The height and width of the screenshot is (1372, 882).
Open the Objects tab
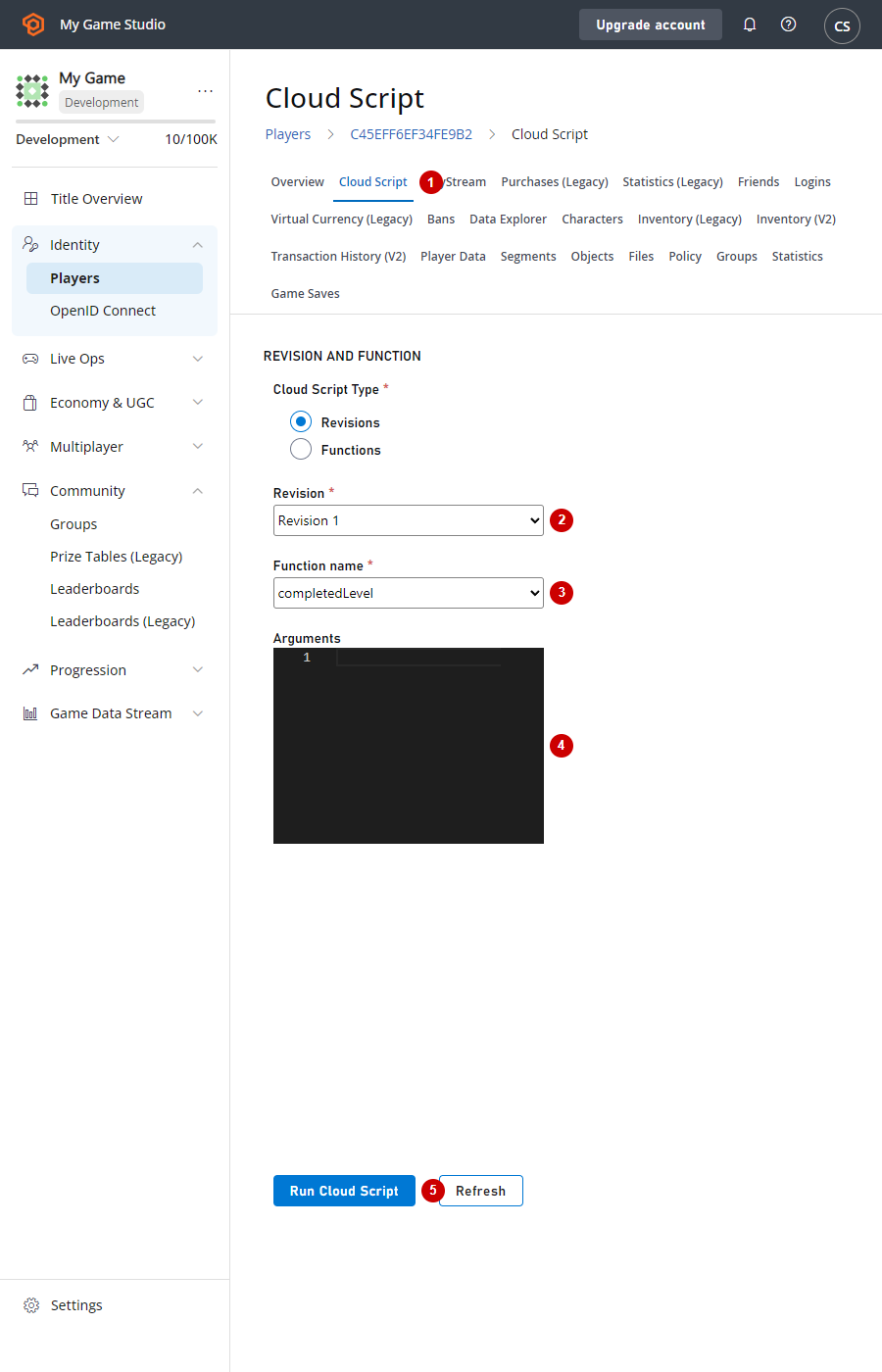(x=593, y=257)
